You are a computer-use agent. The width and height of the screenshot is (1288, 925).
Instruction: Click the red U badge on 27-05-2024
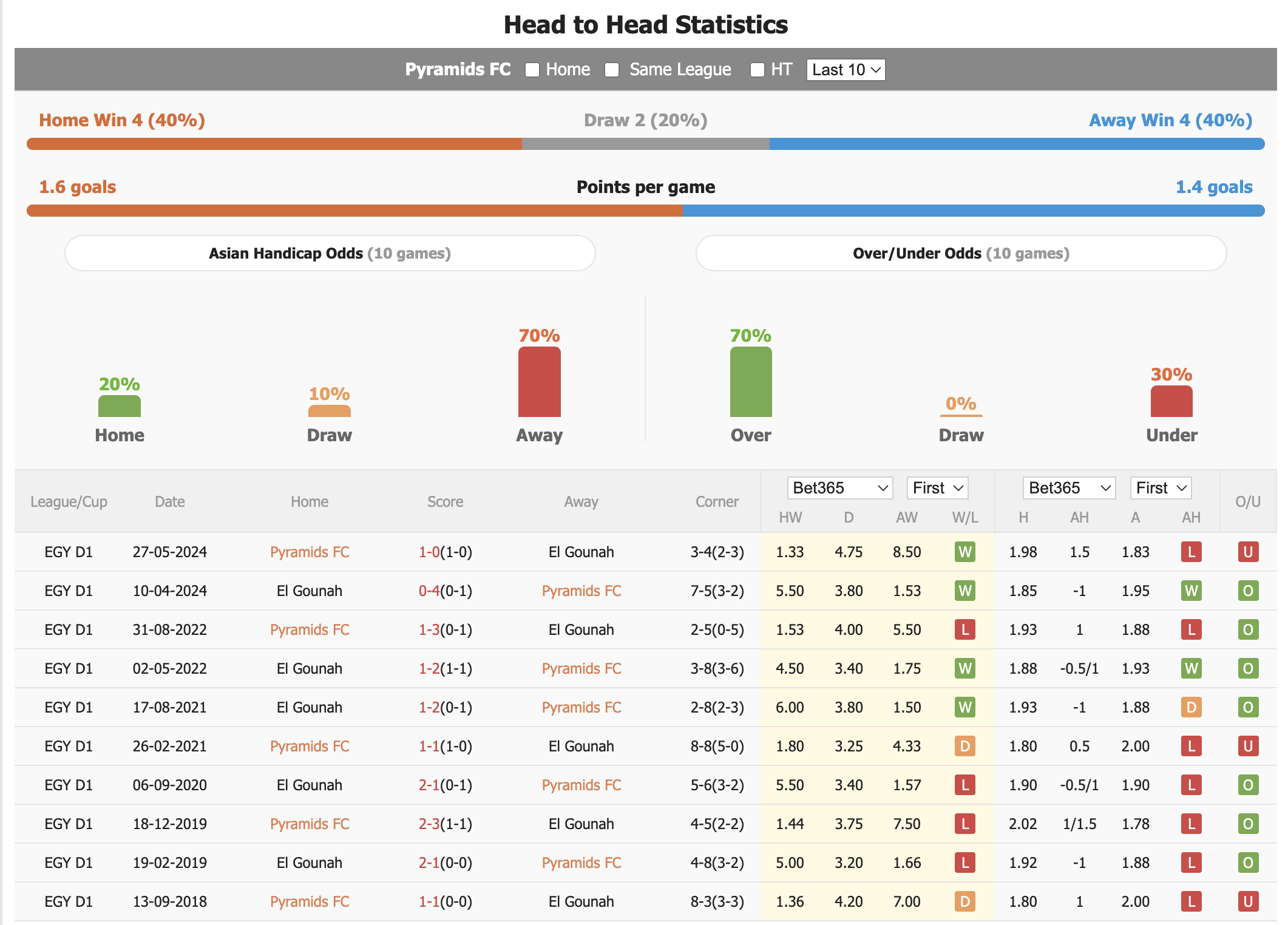pyautogui.click(x=1248, y=552)
